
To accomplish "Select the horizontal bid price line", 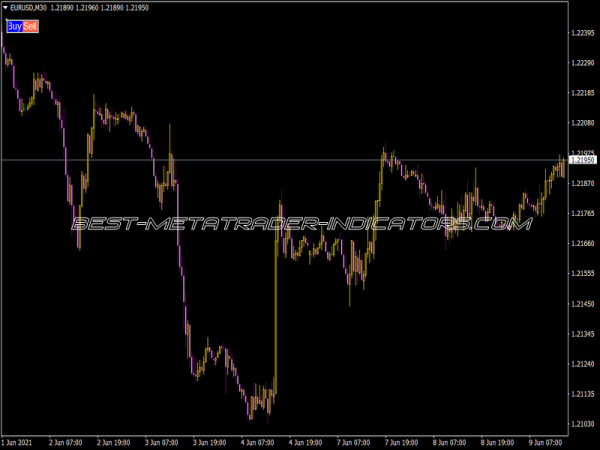I will click(x=300, y=160).
